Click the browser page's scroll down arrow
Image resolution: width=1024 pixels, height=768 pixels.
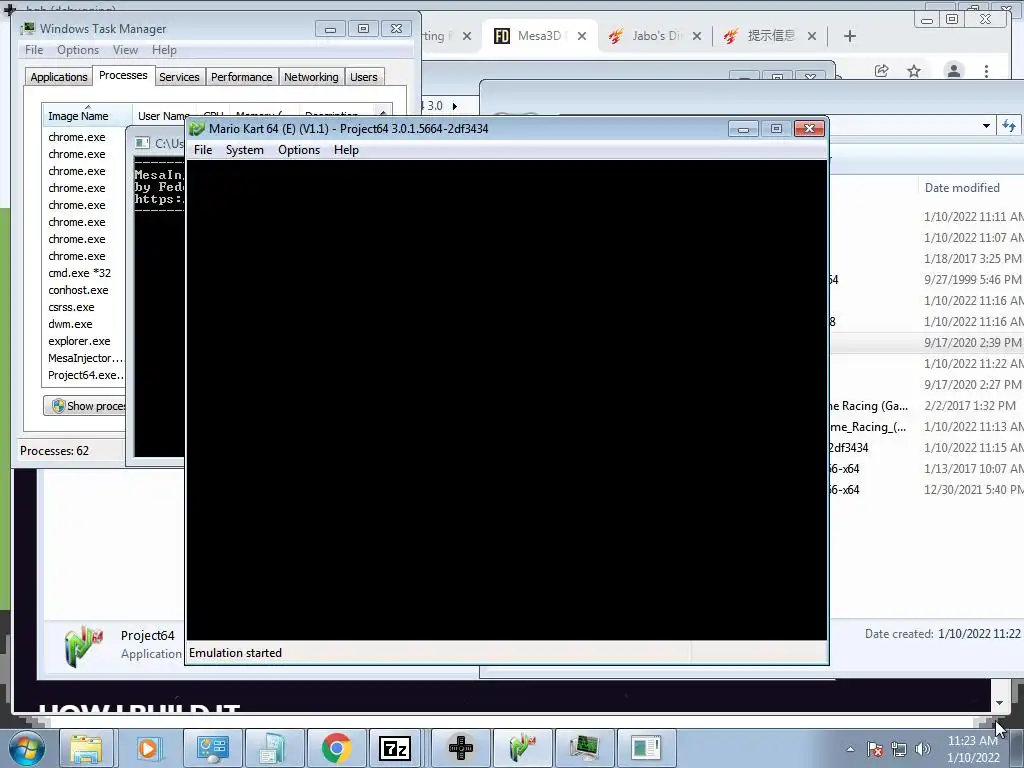[999, 703]
